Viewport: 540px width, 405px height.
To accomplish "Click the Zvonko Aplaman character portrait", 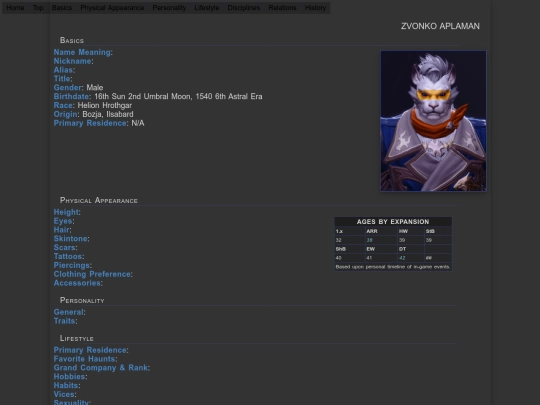I will 433,121.
